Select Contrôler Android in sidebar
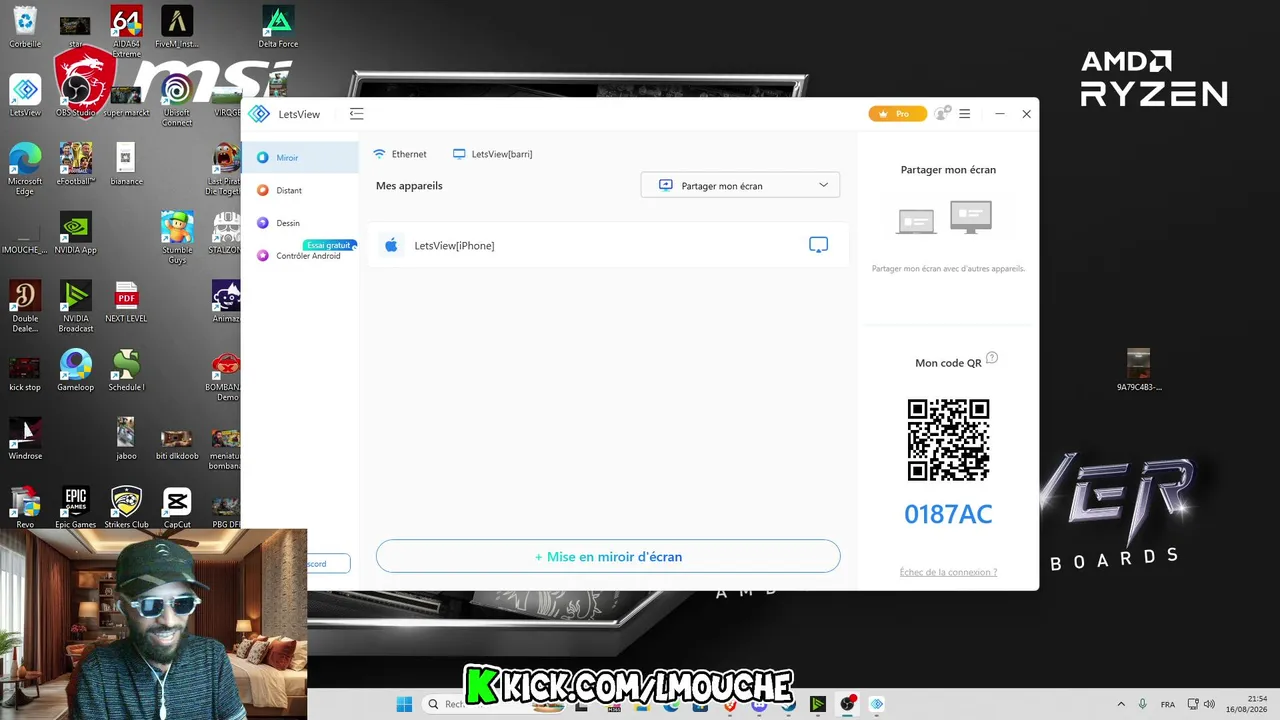The height and width of the screenshot is (720, 1280). (300, 256)
